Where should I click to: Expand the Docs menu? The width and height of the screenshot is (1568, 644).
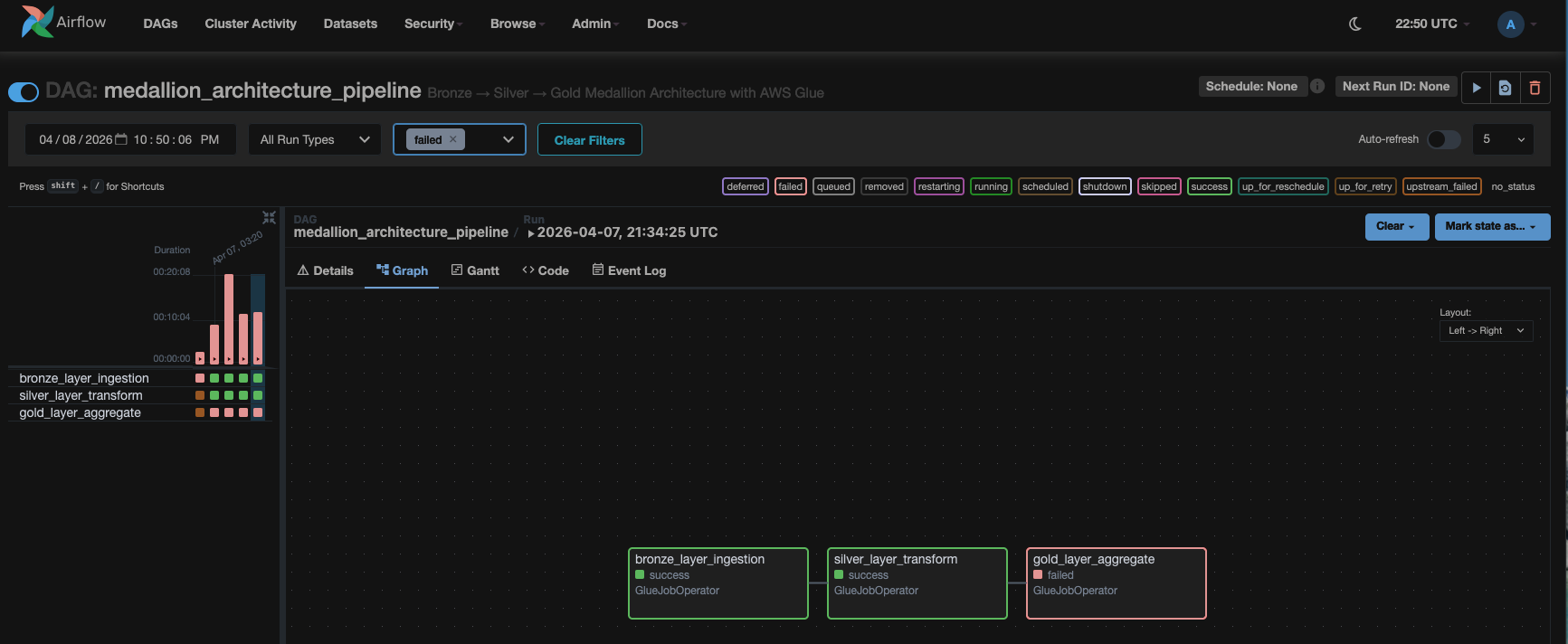point(666,24)
